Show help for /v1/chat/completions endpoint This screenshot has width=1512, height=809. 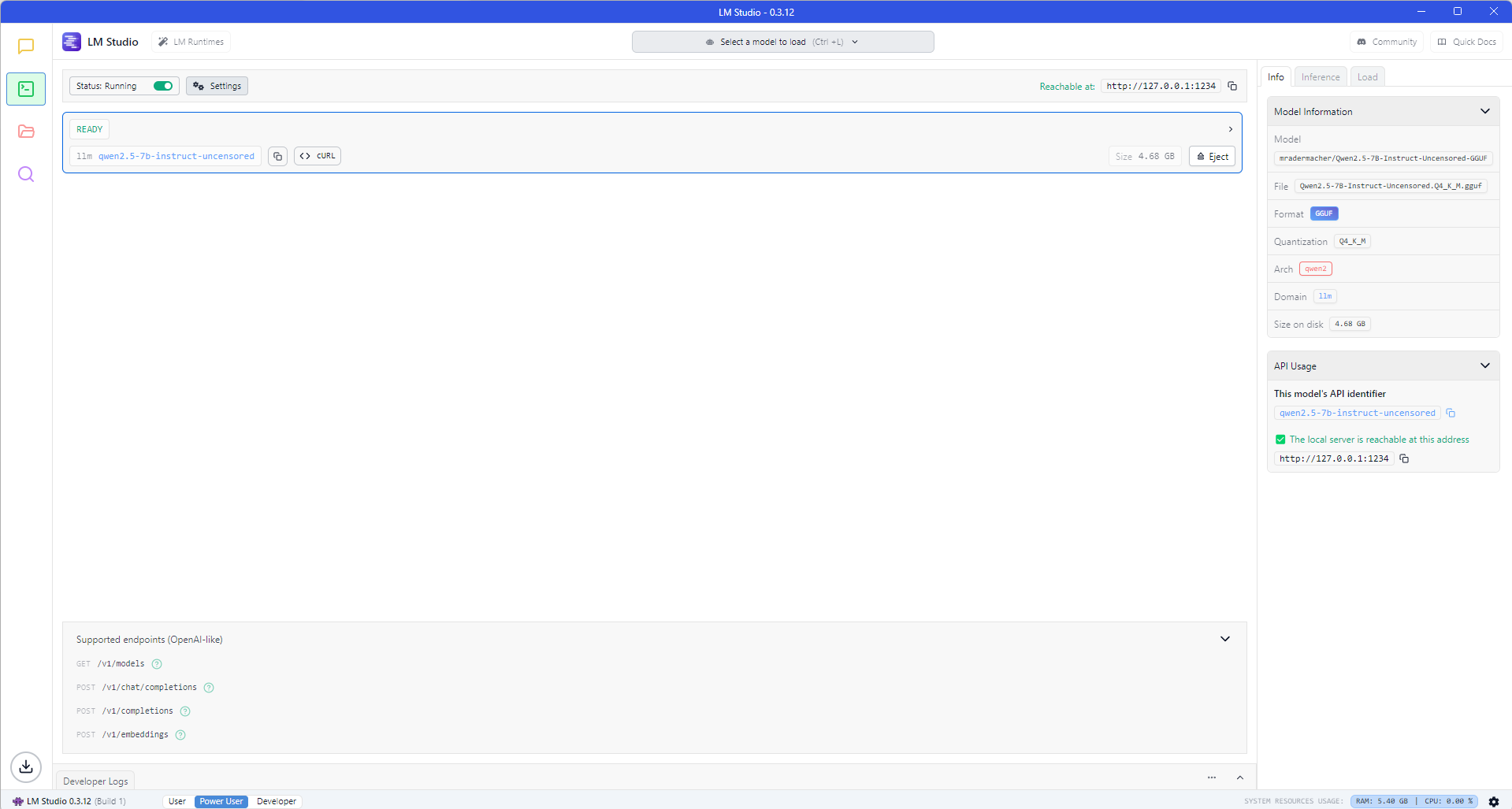[209, 688]
